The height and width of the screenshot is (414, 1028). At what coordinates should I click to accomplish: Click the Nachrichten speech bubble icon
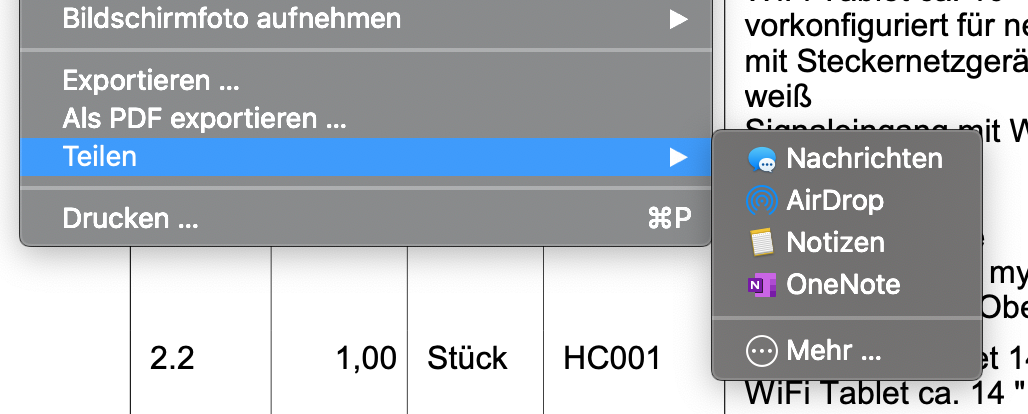[762, 160]
